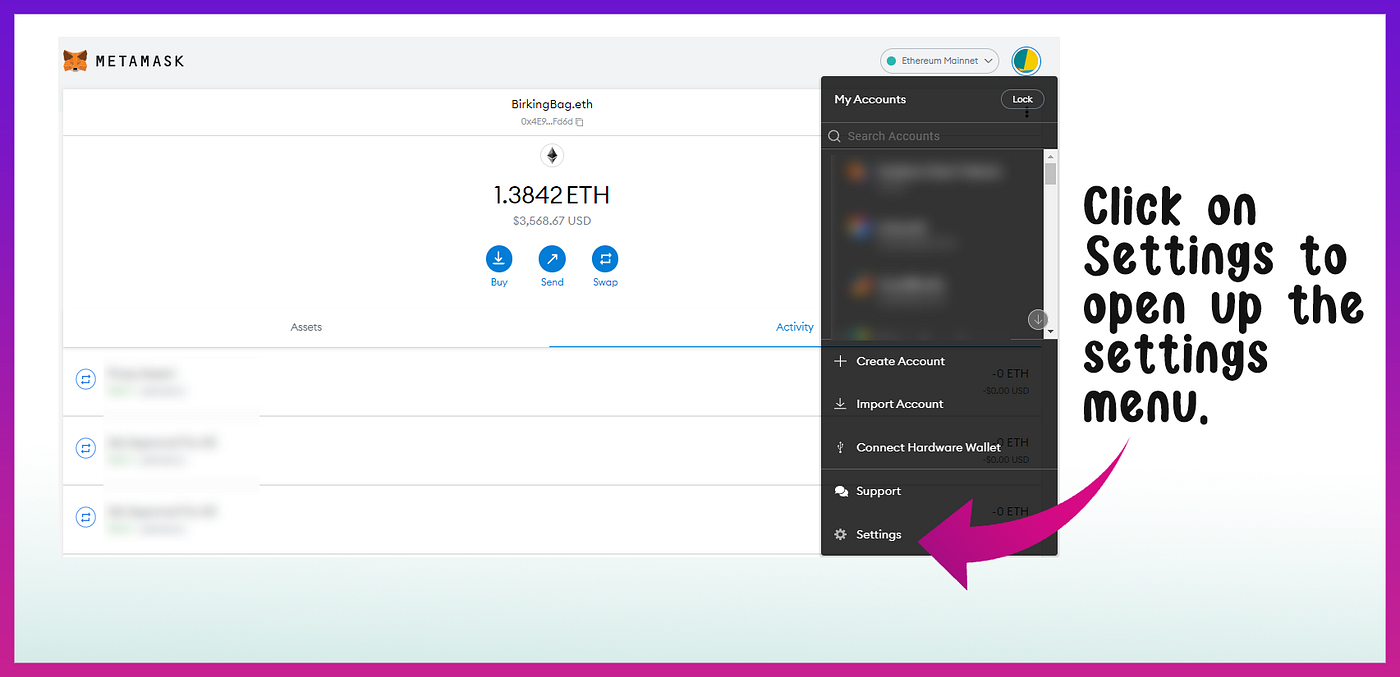Lock the wallet with Lock button
Viewport: 1400px width, 677px height.
(x=1022, y=99)
